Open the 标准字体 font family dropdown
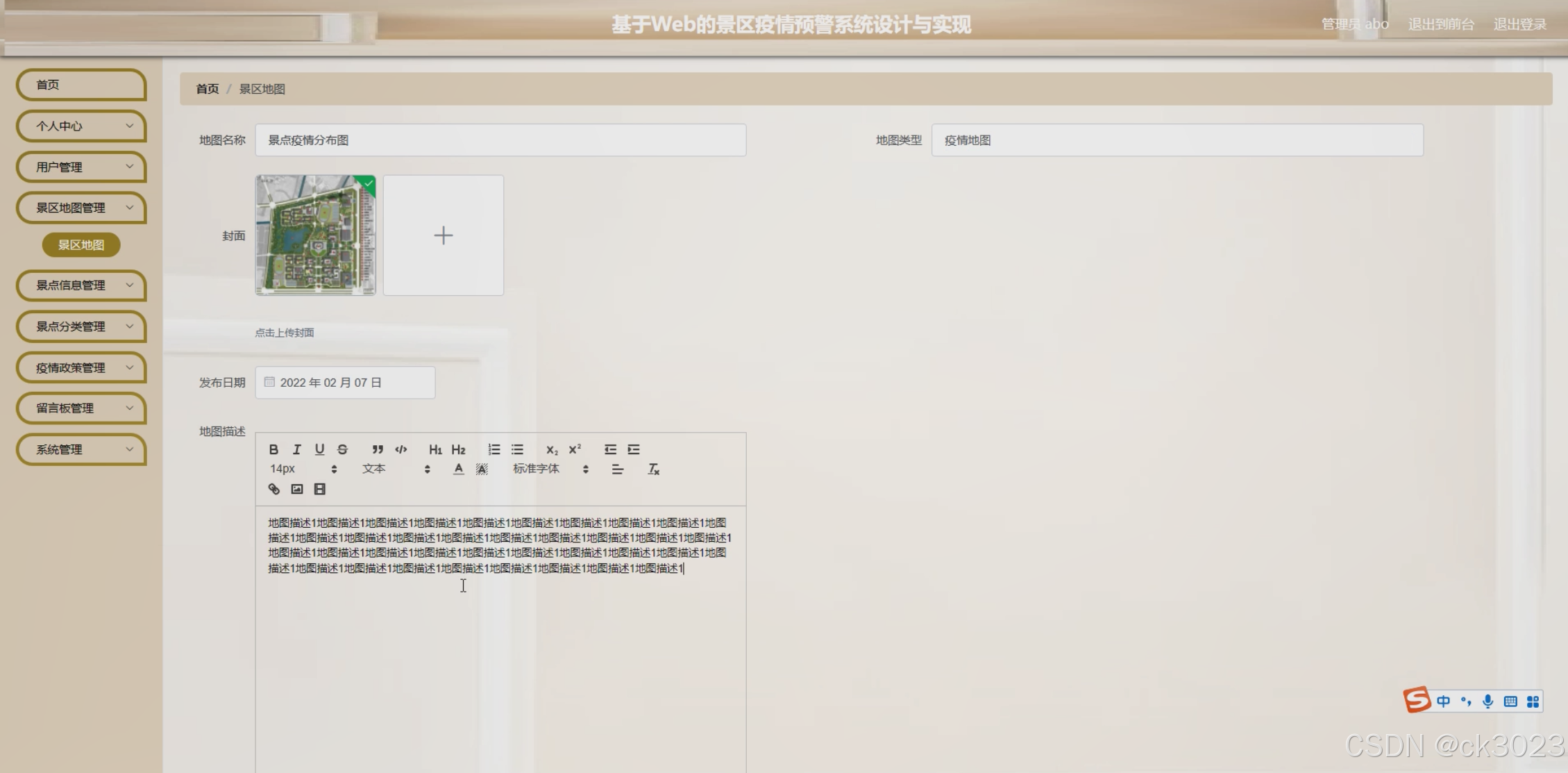The image size is (1568, 773). [550, 469]
